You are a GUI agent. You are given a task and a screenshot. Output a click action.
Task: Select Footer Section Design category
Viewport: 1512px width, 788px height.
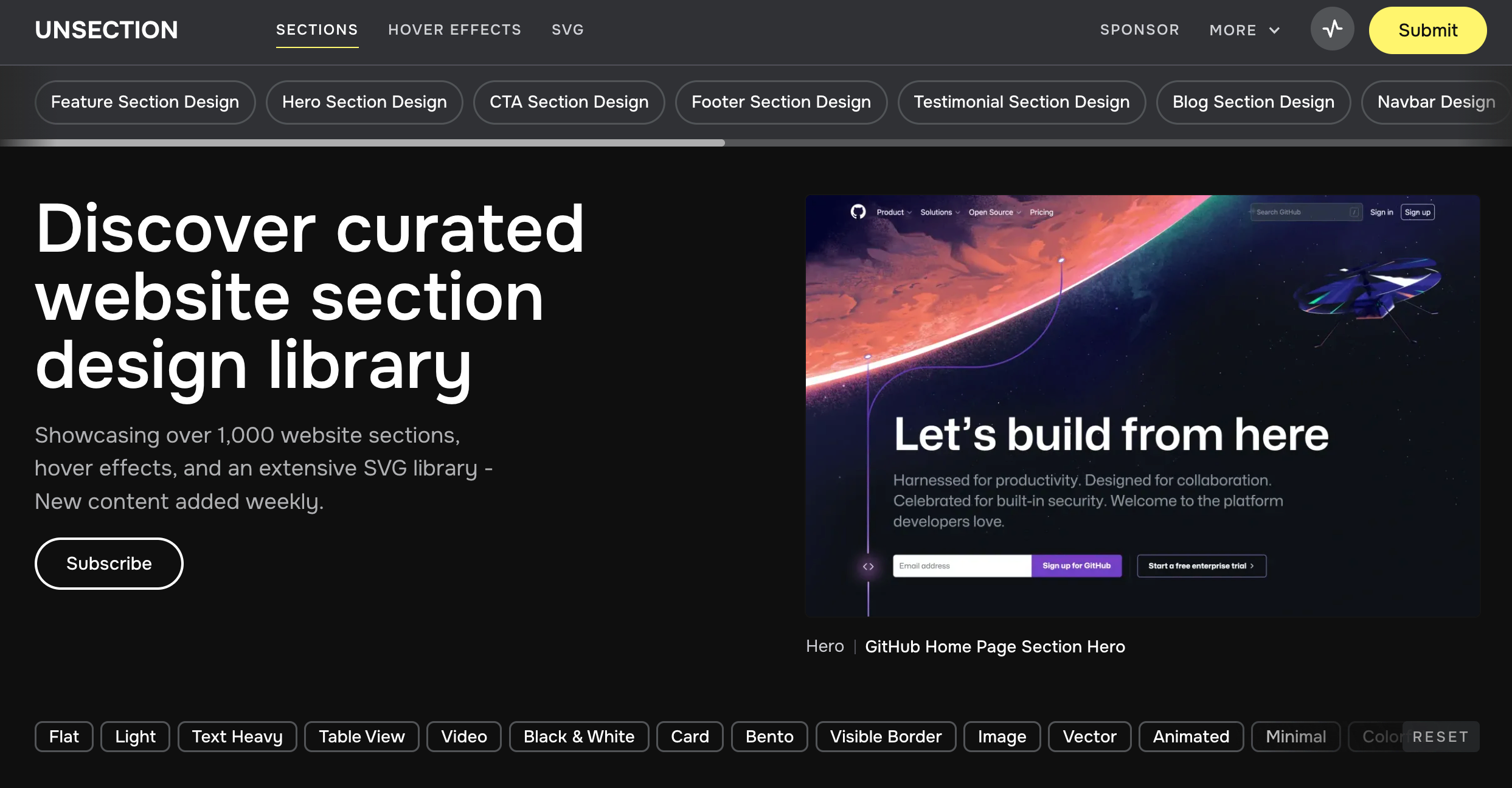(781, 102)
